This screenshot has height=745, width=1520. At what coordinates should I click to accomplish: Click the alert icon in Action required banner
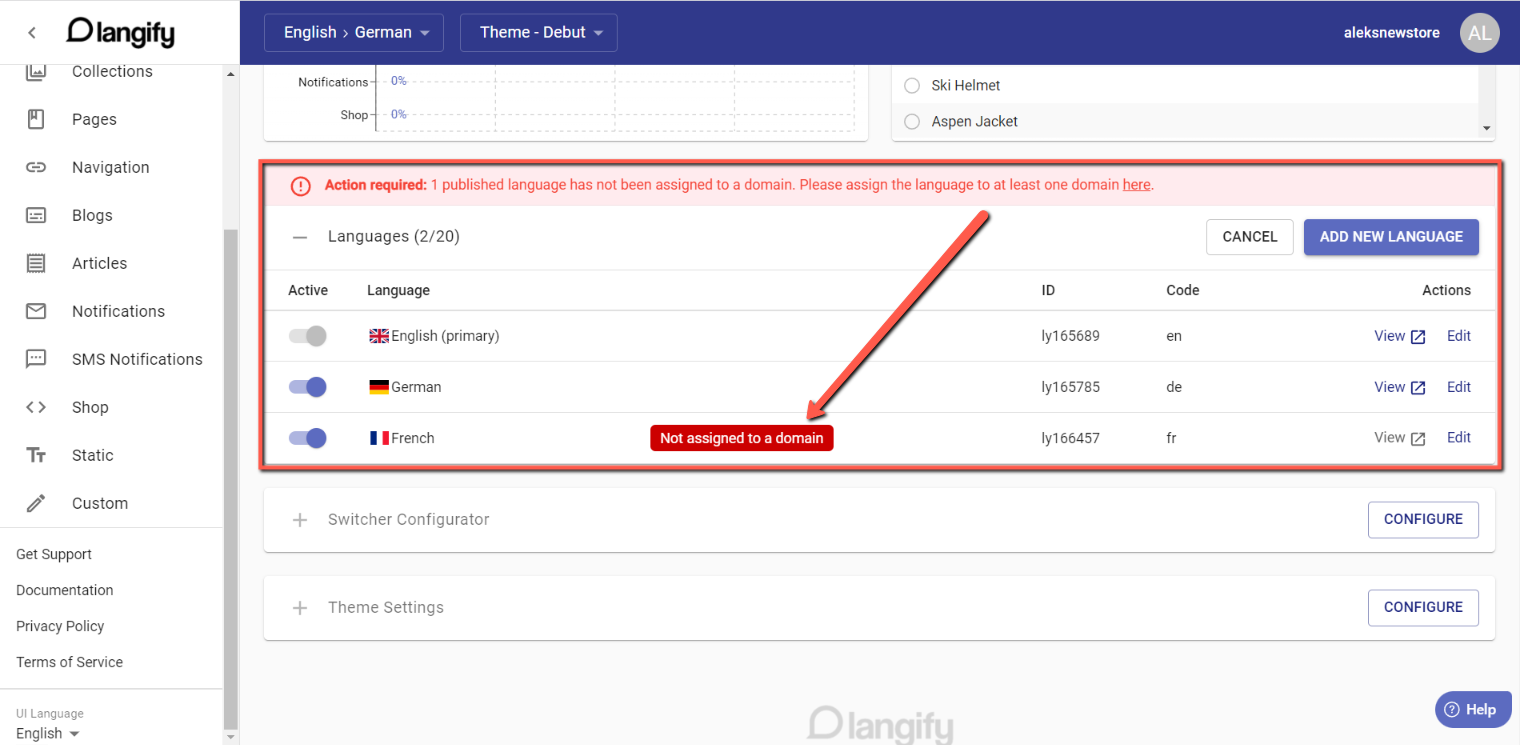300,186
